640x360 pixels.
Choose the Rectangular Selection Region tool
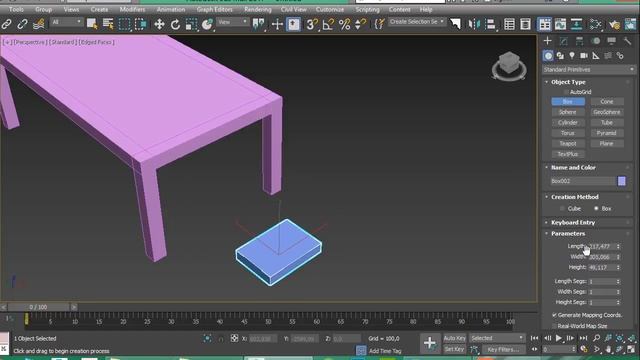point(124,24)
